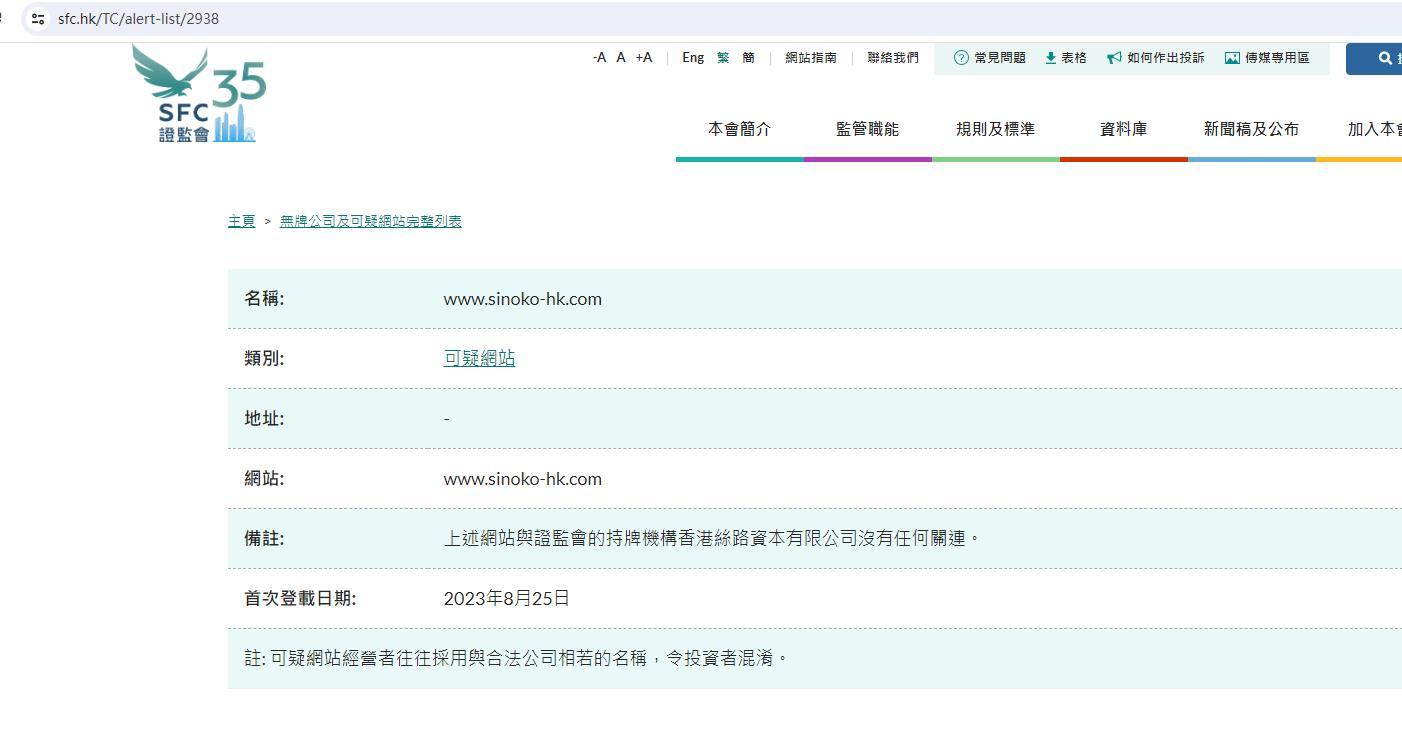Open the 可疑網站 category link
The width and height of the screenshot is (1402, 754).
click(479, 358)
